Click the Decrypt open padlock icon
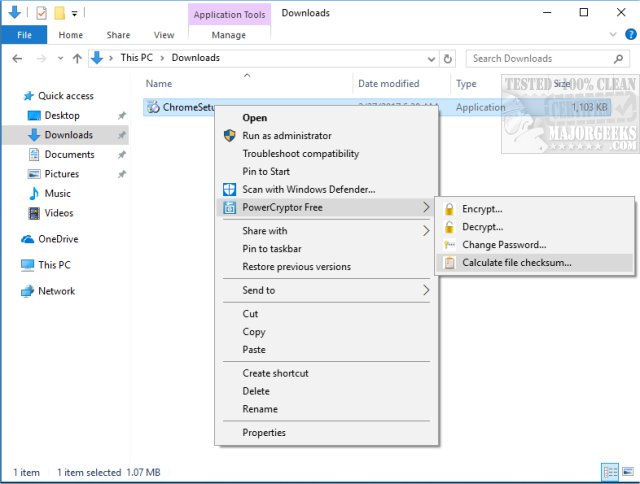 (450, 227)
